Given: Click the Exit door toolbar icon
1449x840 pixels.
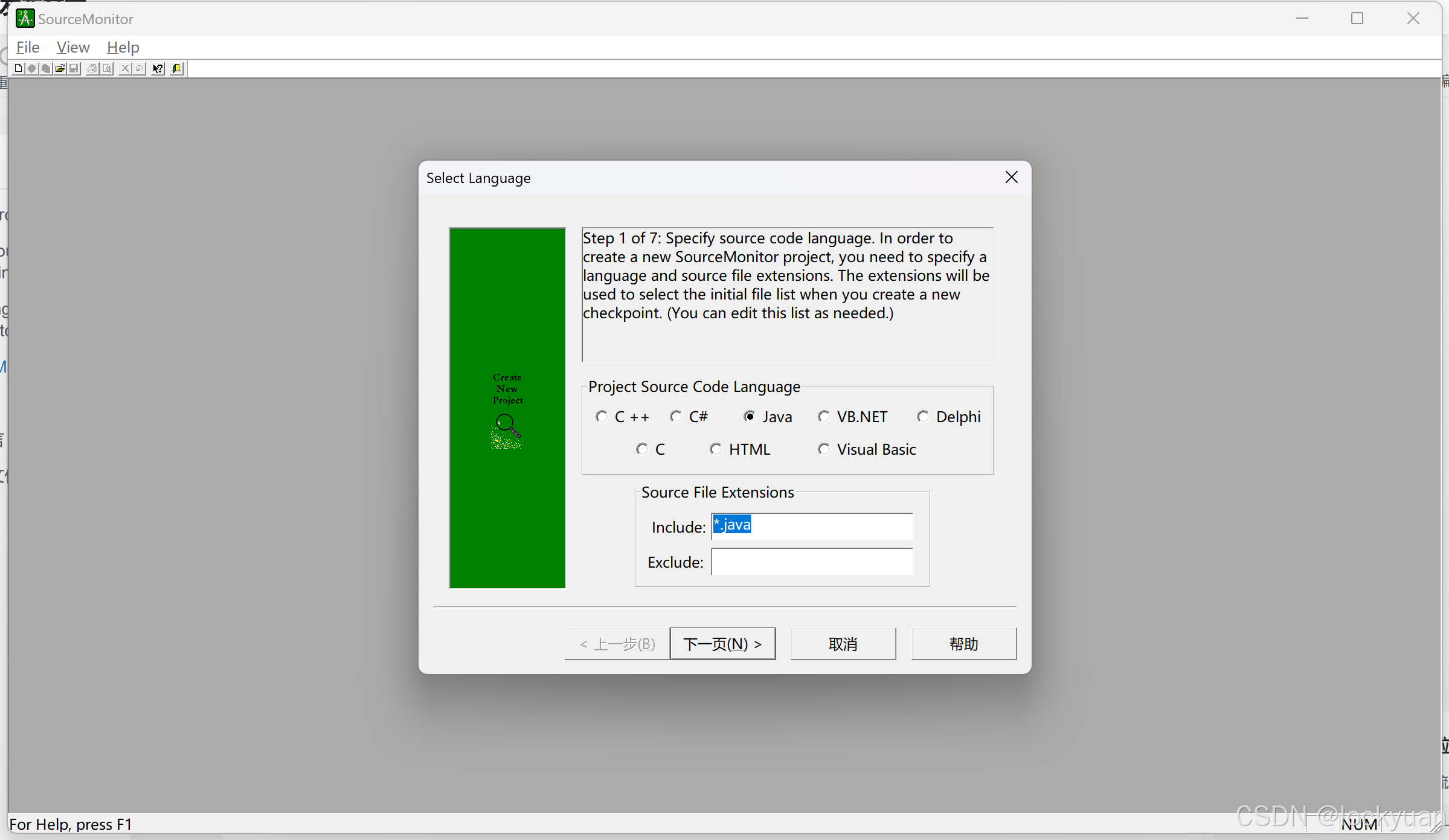Looking at the screenshot, I should coord(176,68).
